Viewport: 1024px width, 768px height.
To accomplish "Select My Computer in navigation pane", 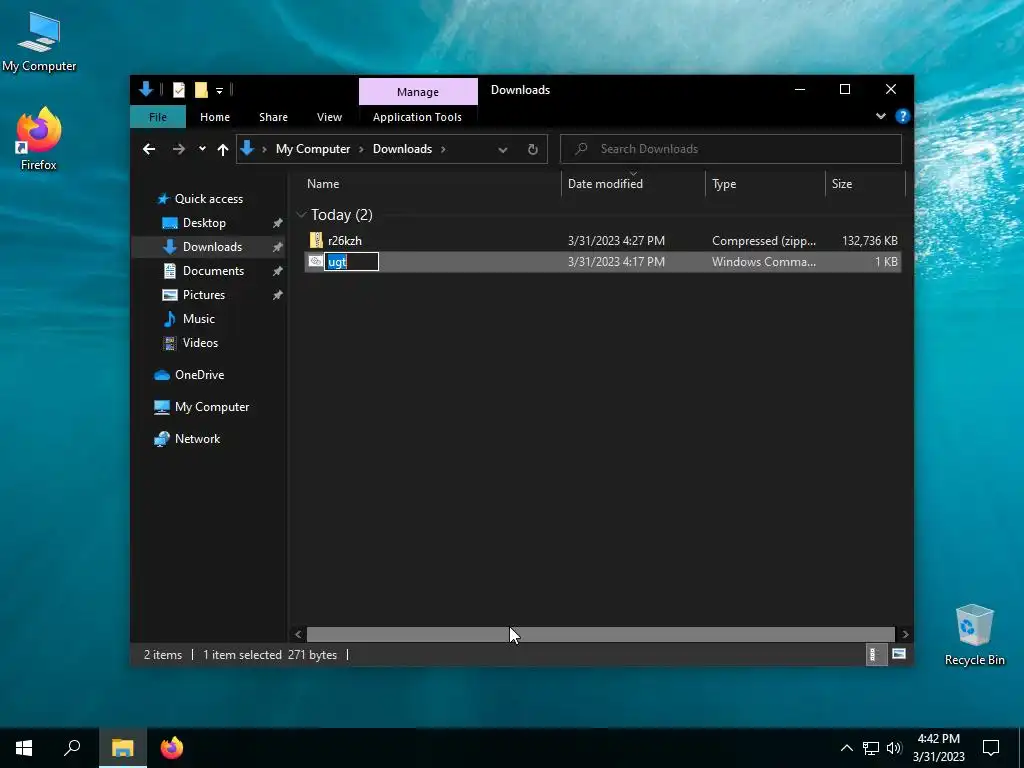I will (212, 407).
